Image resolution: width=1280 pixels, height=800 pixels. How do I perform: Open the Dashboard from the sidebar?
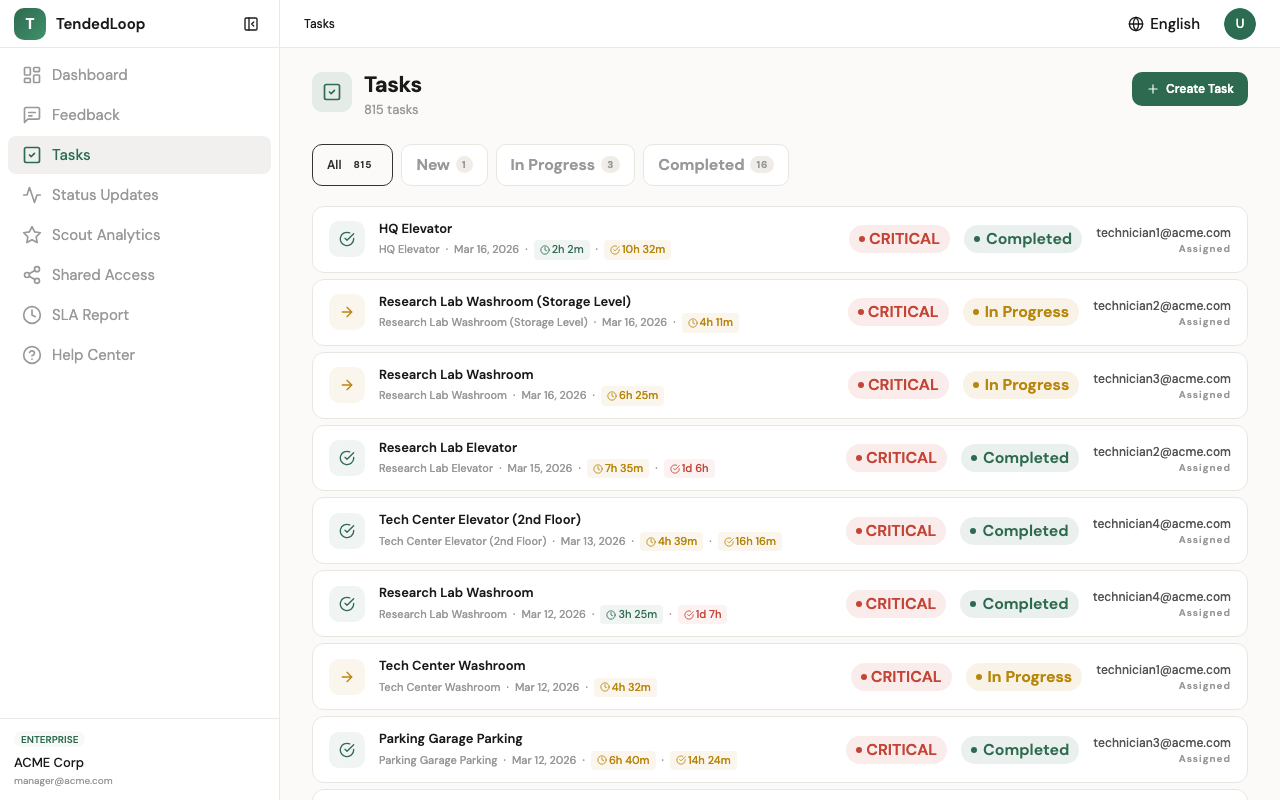[89, 75]
